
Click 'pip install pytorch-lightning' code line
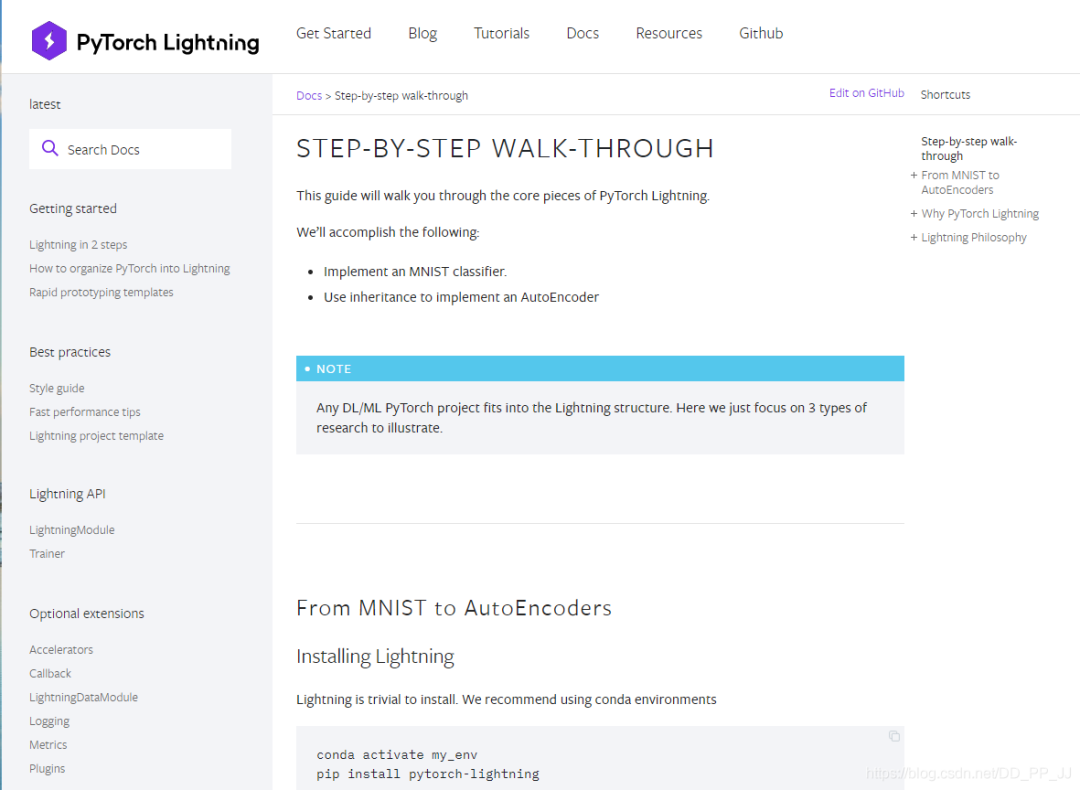(428, 774)
